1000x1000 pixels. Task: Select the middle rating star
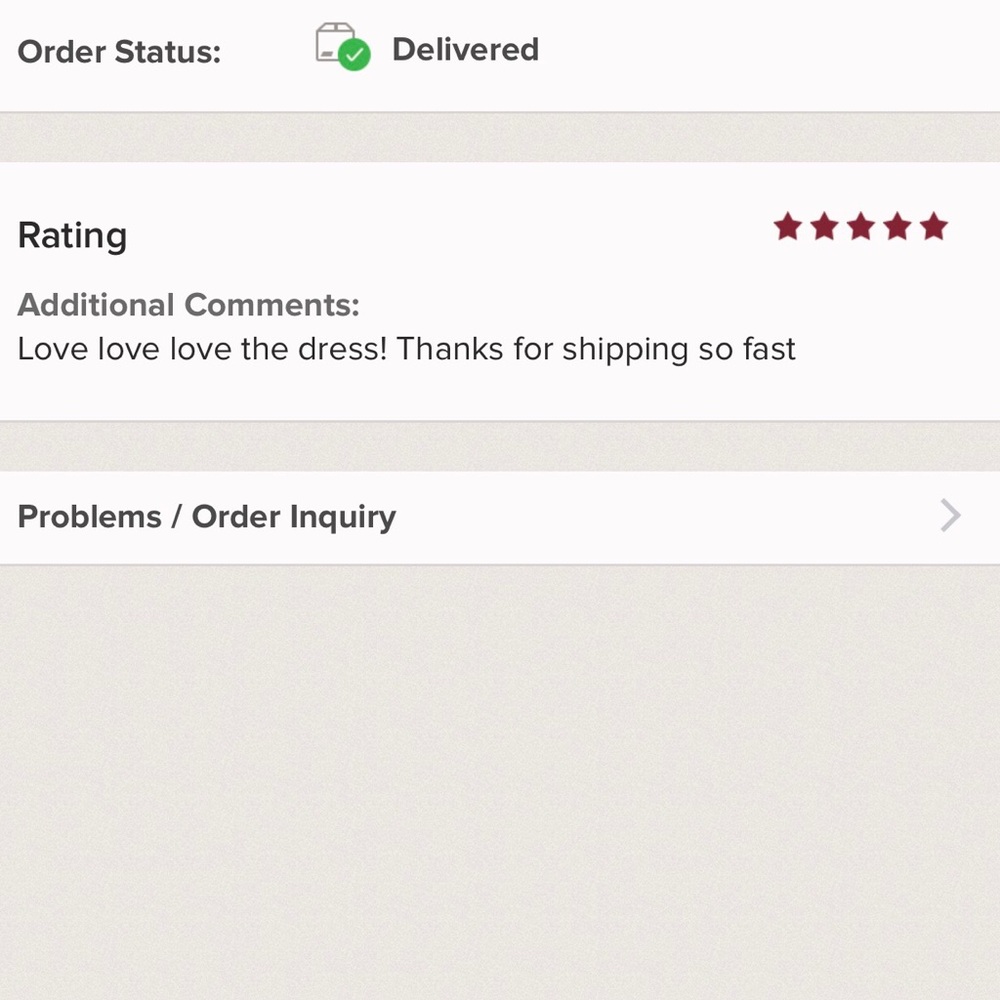point(861,227)
